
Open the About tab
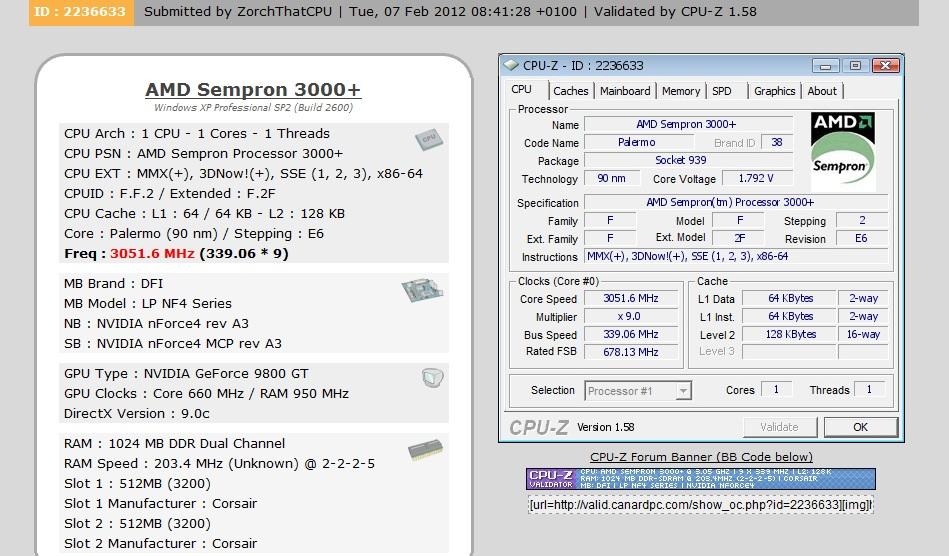(x=822, y=91)
